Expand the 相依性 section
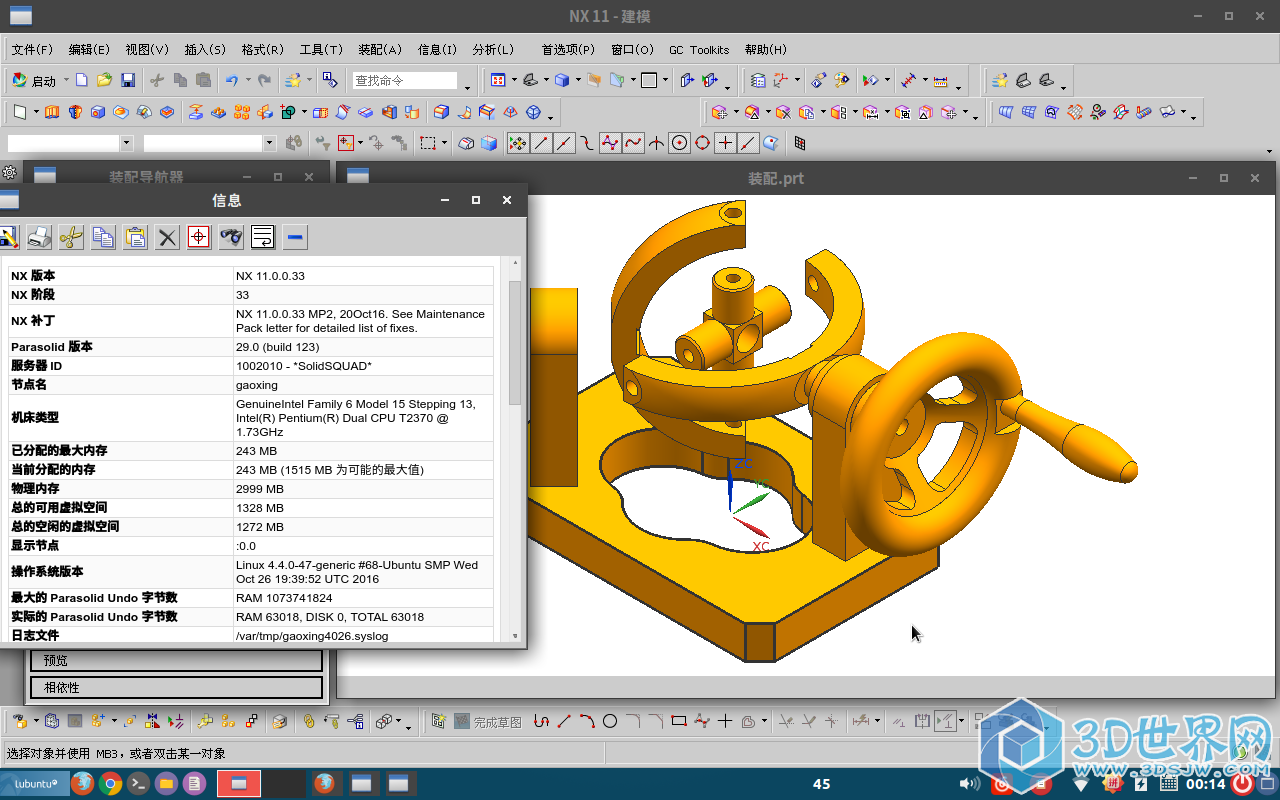The height and width of the screenshot is (800, 1280). tap(176, 687)
